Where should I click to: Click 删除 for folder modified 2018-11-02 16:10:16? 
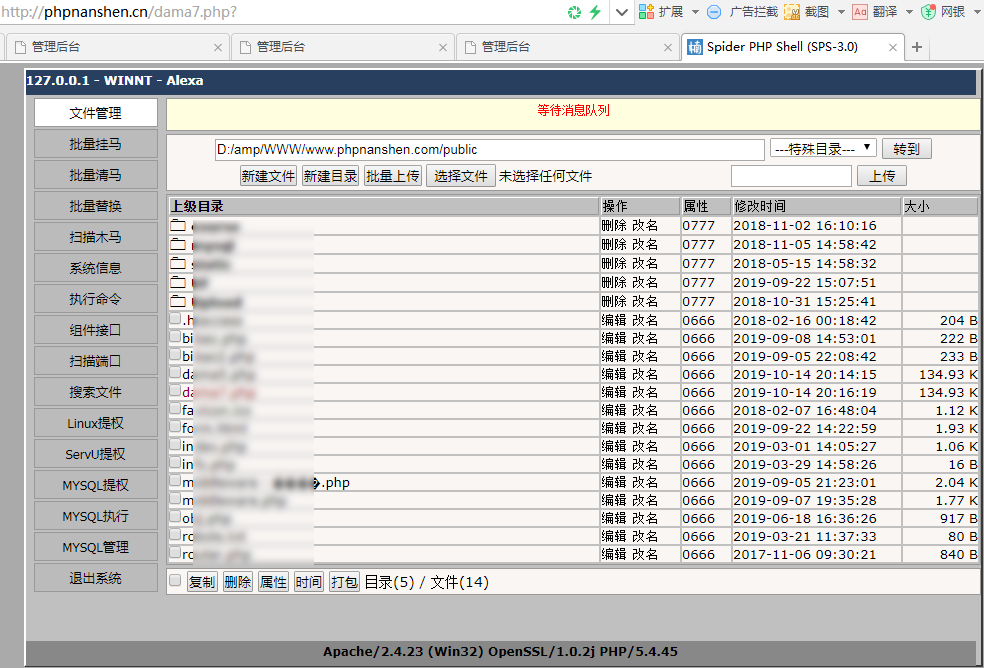614,225
